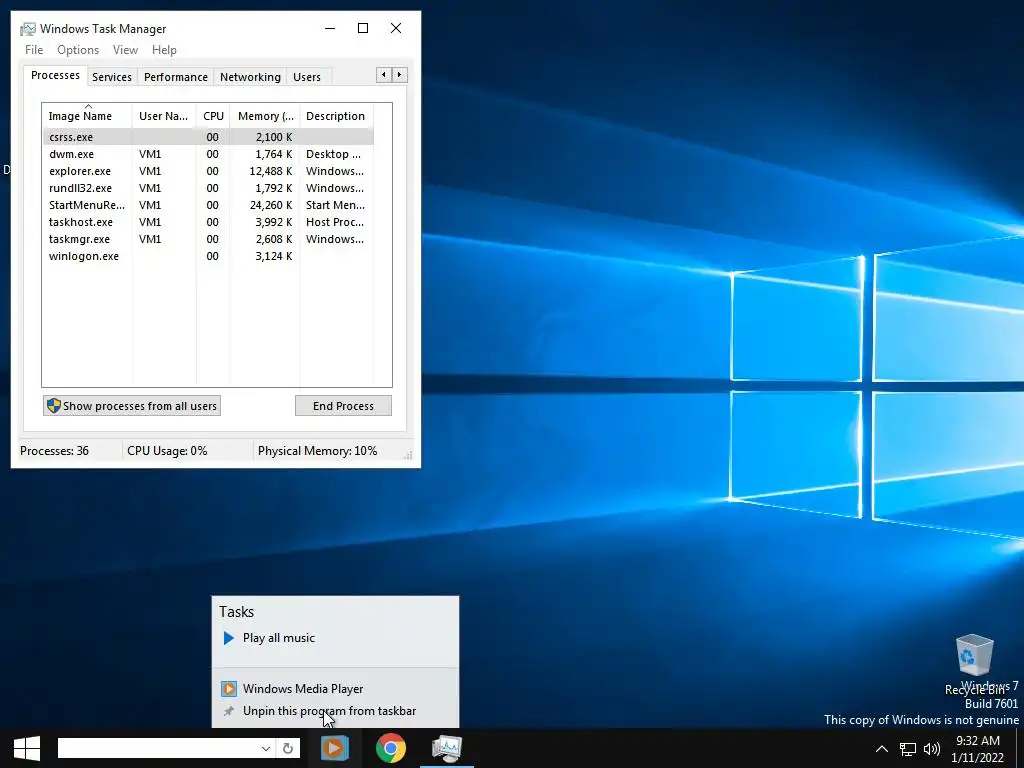Sort by CPU column header

[x=213, y=116]
